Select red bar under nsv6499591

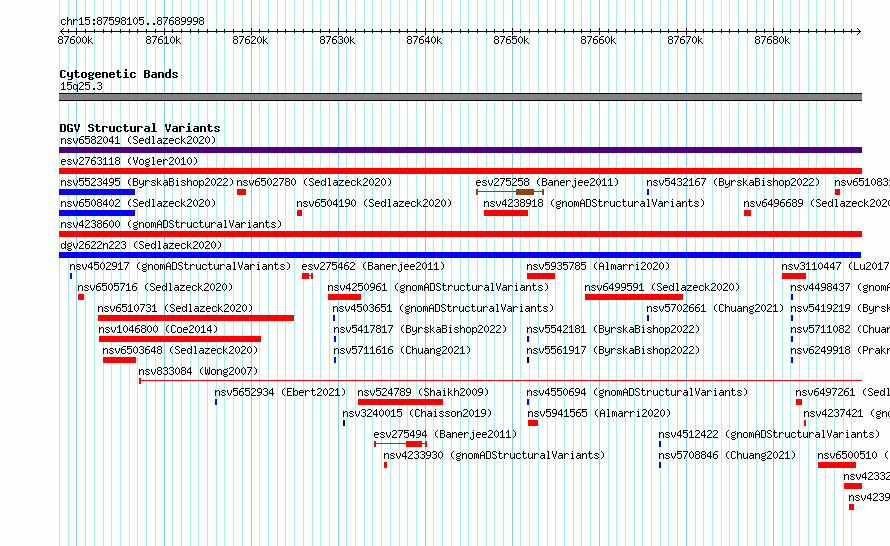(634, 297)
